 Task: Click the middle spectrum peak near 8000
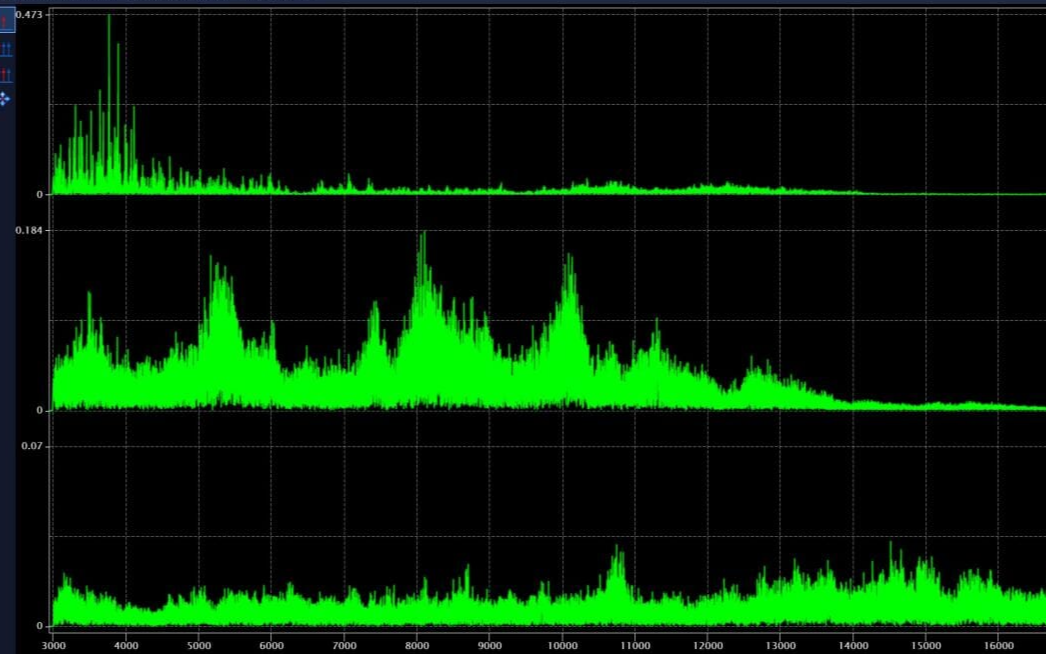pyautogui.click(x=423, y=236)
